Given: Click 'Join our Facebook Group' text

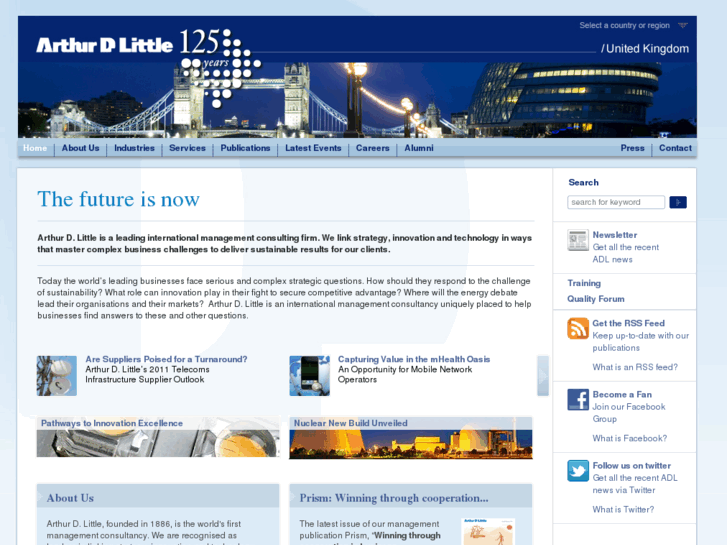Looking at the screenshot, I should pos(628,413).
